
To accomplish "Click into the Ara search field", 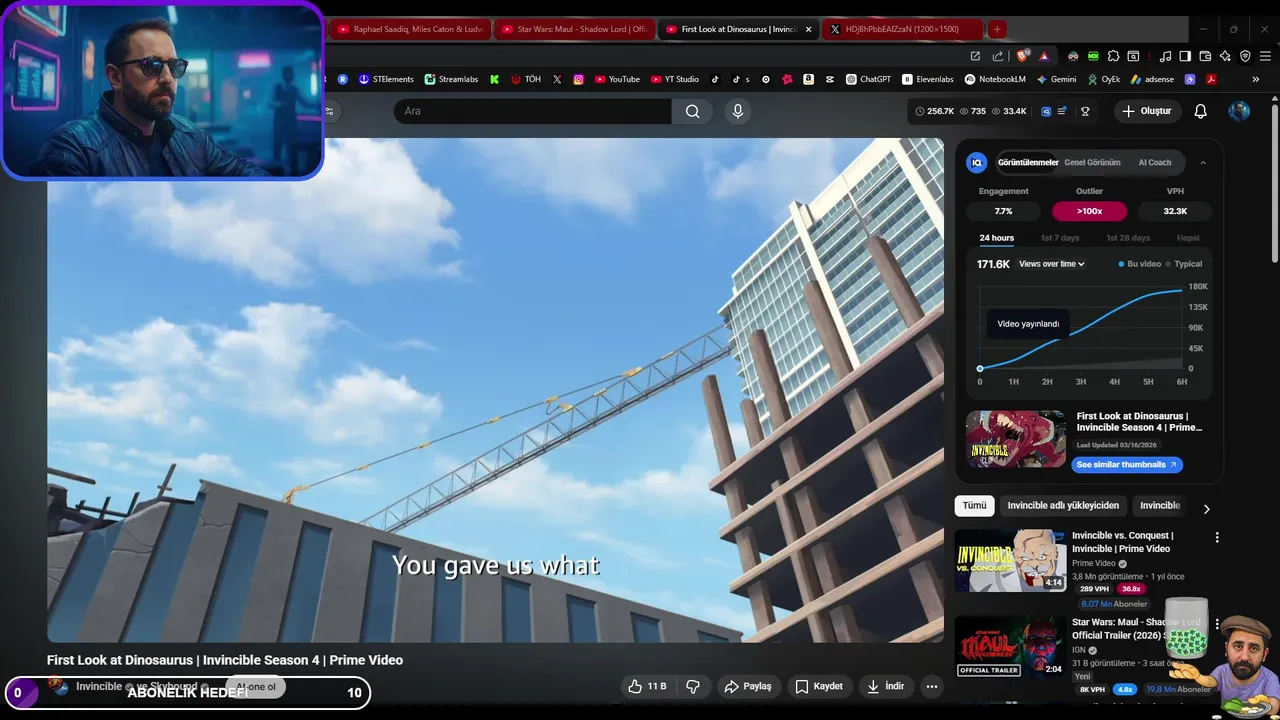I will (x=533, y=111).
